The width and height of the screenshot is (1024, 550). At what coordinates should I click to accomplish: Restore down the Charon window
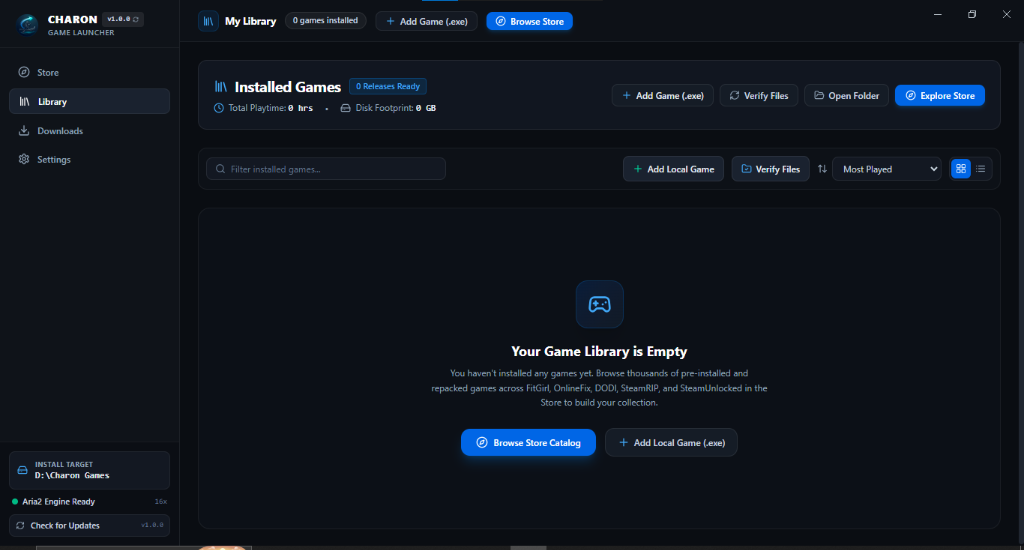[x=972, y=14]
